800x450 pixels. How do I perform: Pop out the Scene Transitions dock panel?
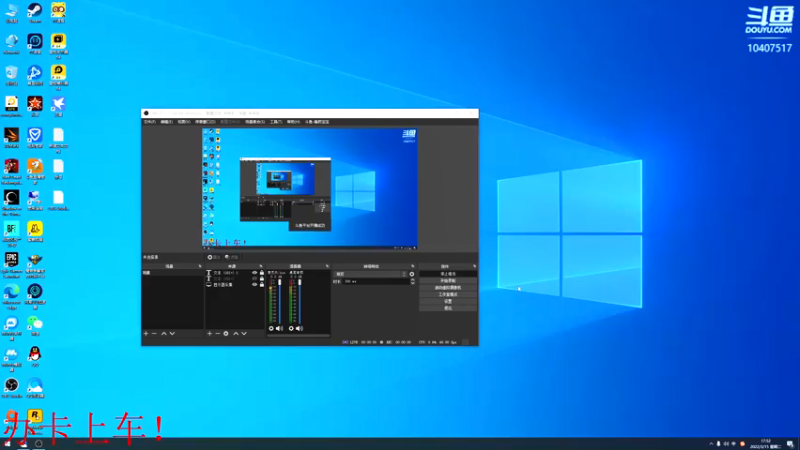pyautogui.click(x=413, y=266)
